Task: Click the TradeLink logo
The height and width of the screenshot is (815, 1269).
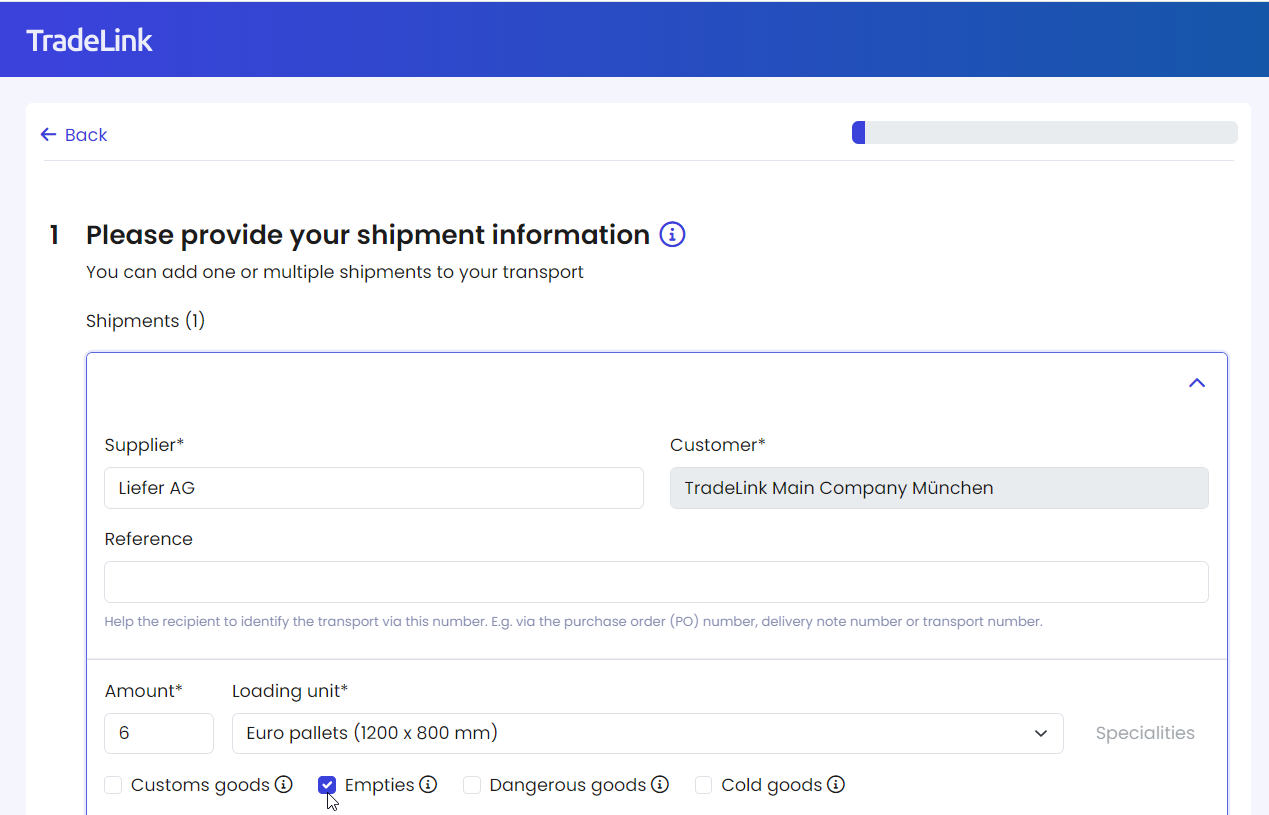Action: (x=89, y=40)
